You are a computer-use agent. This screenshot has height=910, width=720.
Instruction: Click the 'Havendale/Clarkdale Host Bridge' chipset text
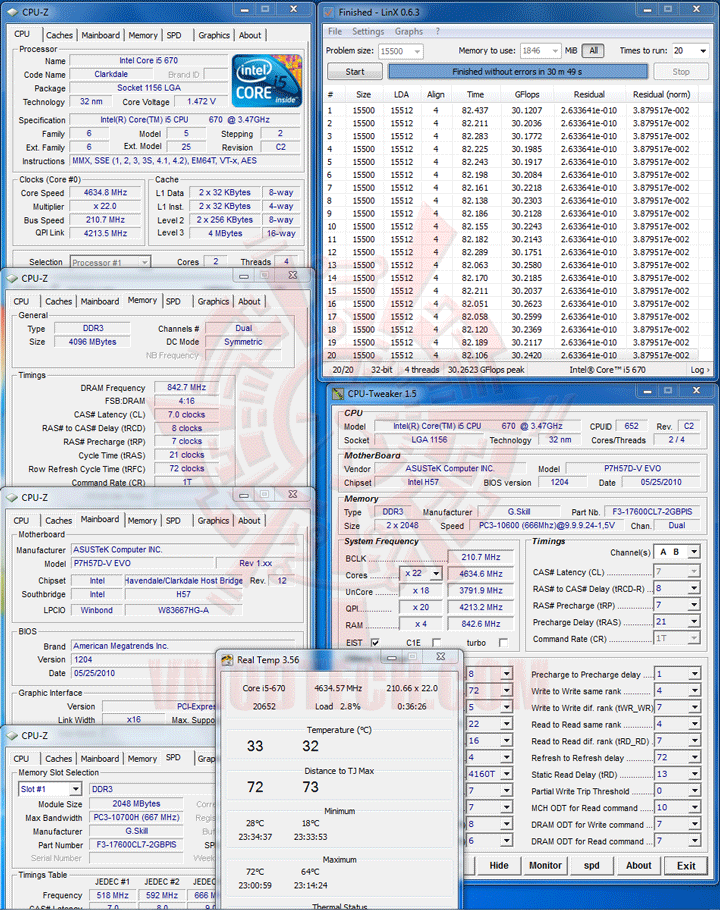(x=183, y=580)
